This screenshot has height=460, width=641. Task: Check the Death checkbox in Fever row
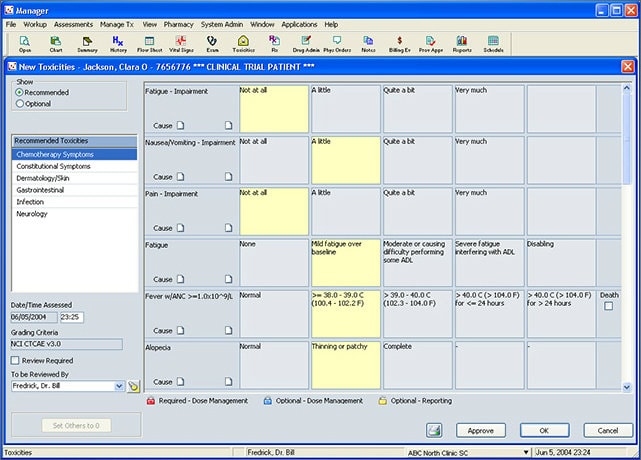609,306
